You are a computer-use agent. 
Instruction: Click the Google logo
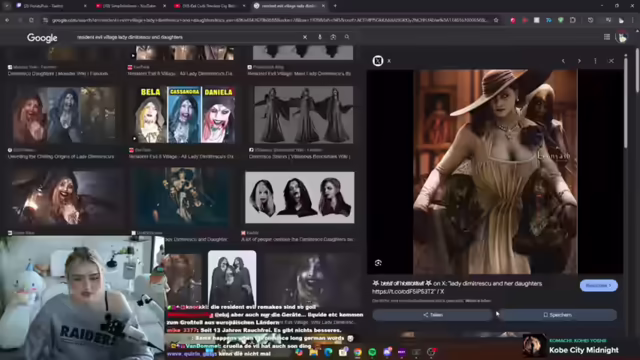click(x=42, y=38)
